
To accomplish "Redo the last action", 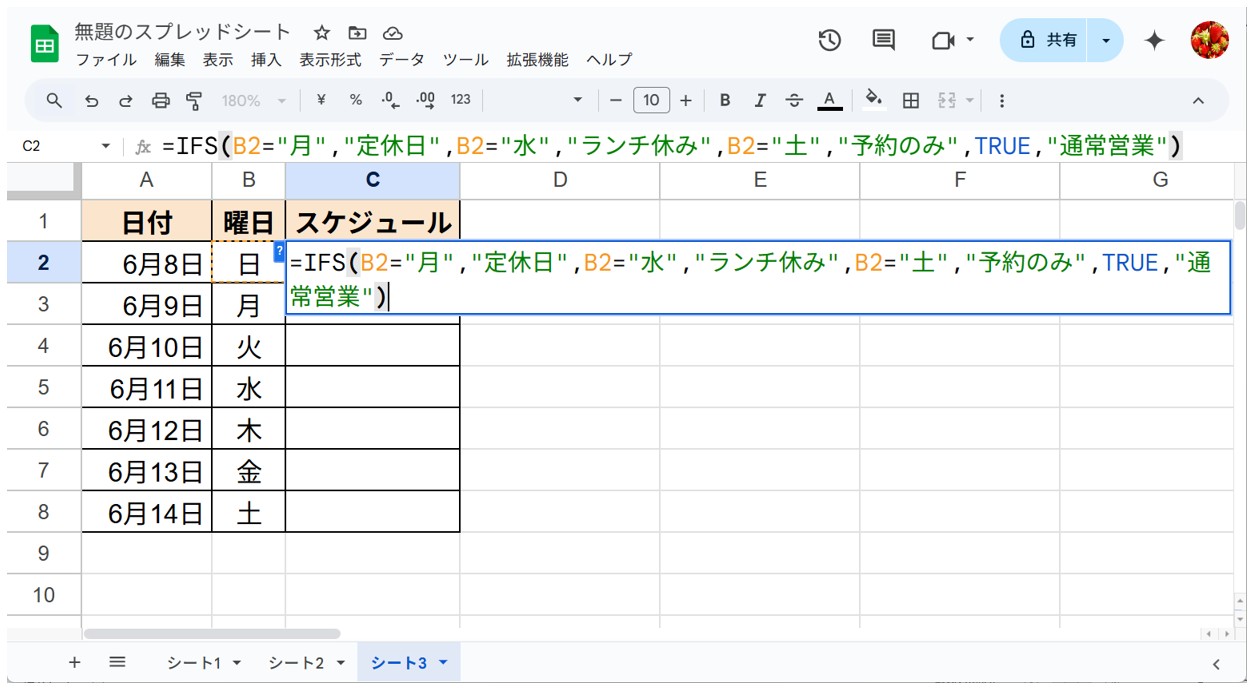I will tap(126, 100).
